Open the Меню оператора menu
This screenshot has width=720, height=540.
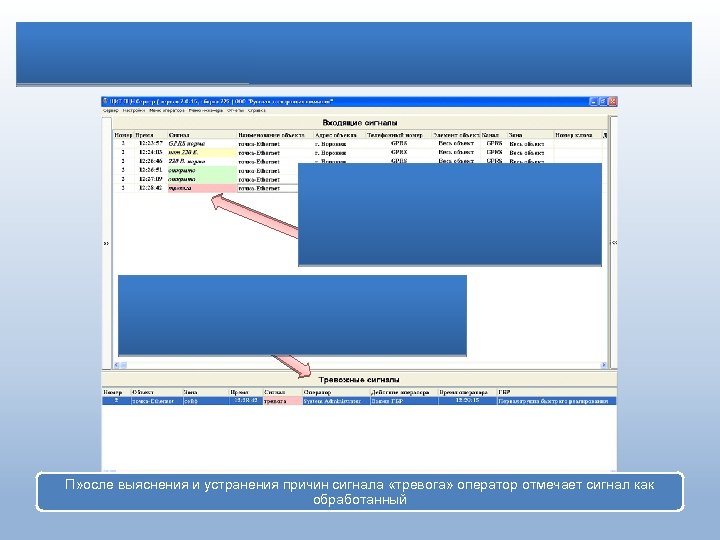tap(167, 111)
